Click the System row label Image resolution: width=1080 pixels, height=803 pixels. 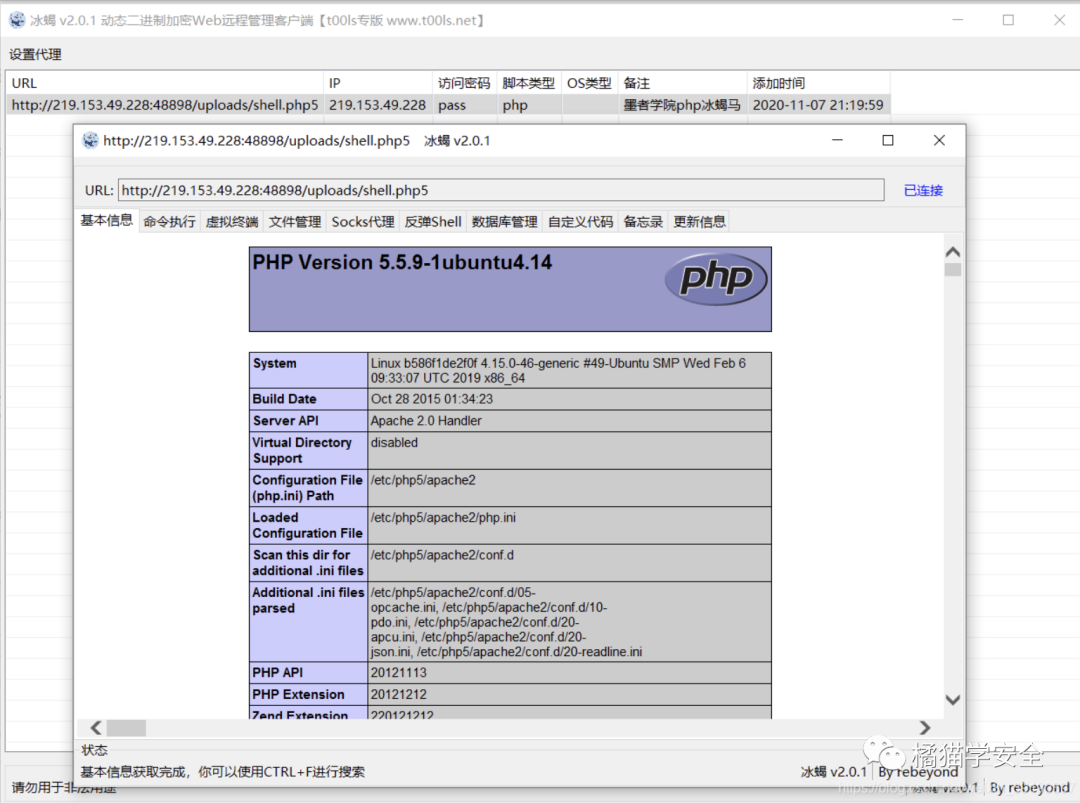[x=274, y=363]
